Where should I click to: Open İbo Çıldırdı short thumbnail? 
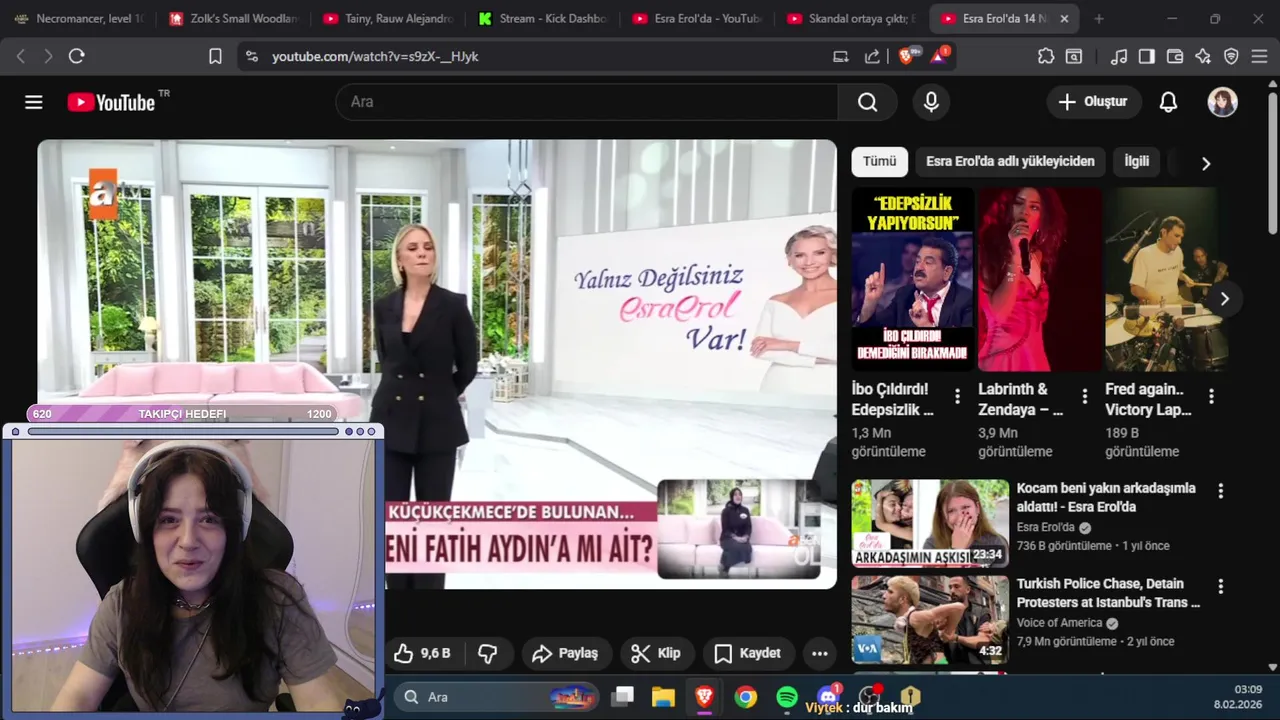pos(912,279)
